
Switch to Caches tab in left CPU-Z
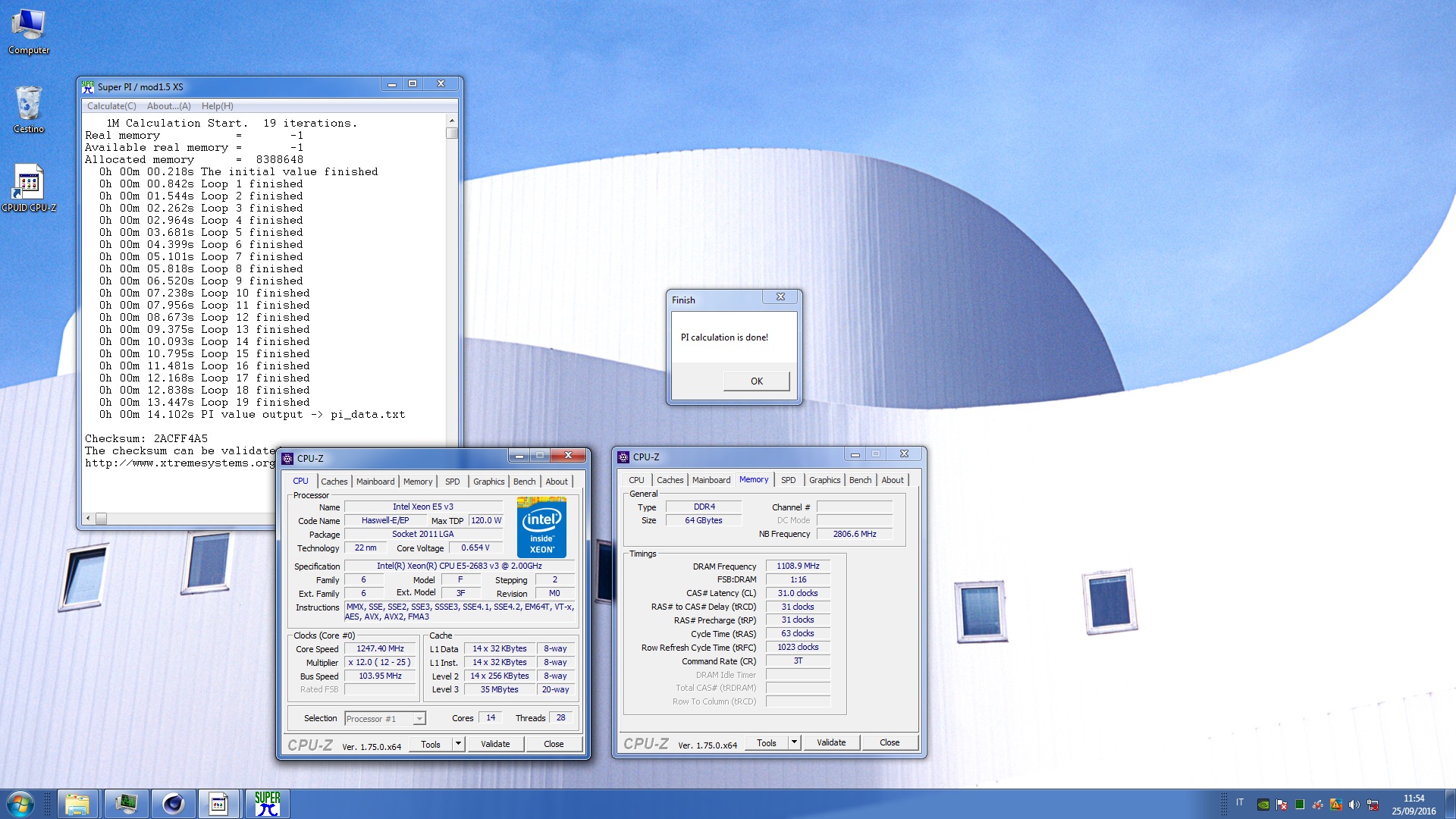334,482
